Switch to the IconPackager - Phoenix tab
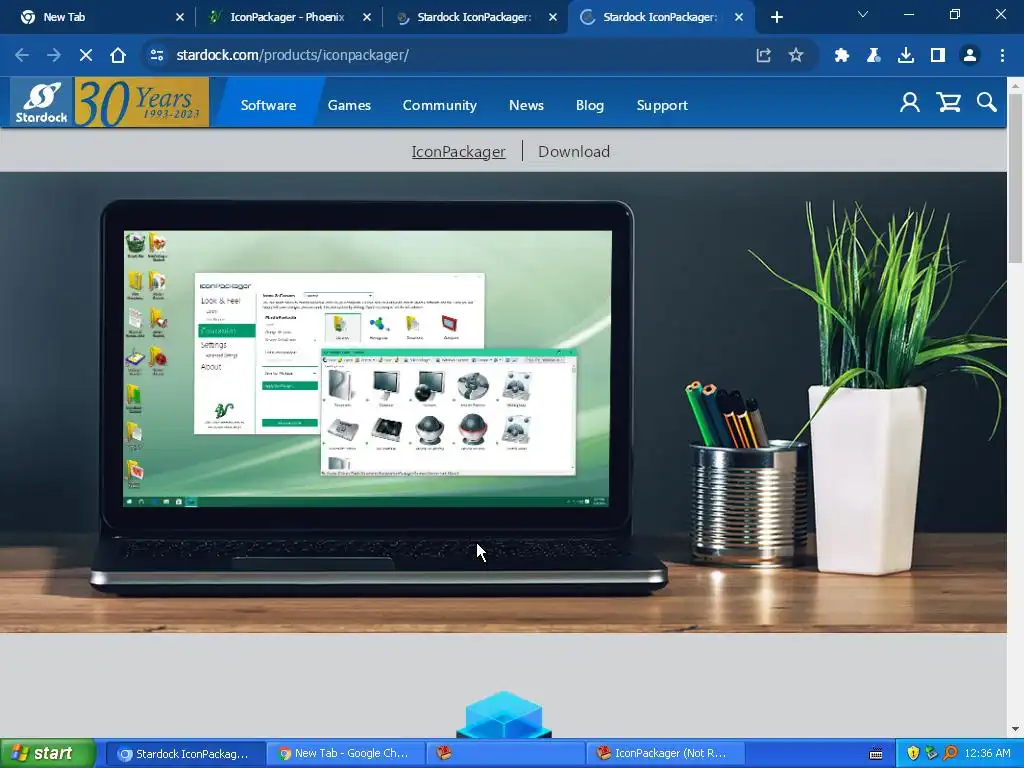This screenshot has height=768, width=1024. (287, 17)
